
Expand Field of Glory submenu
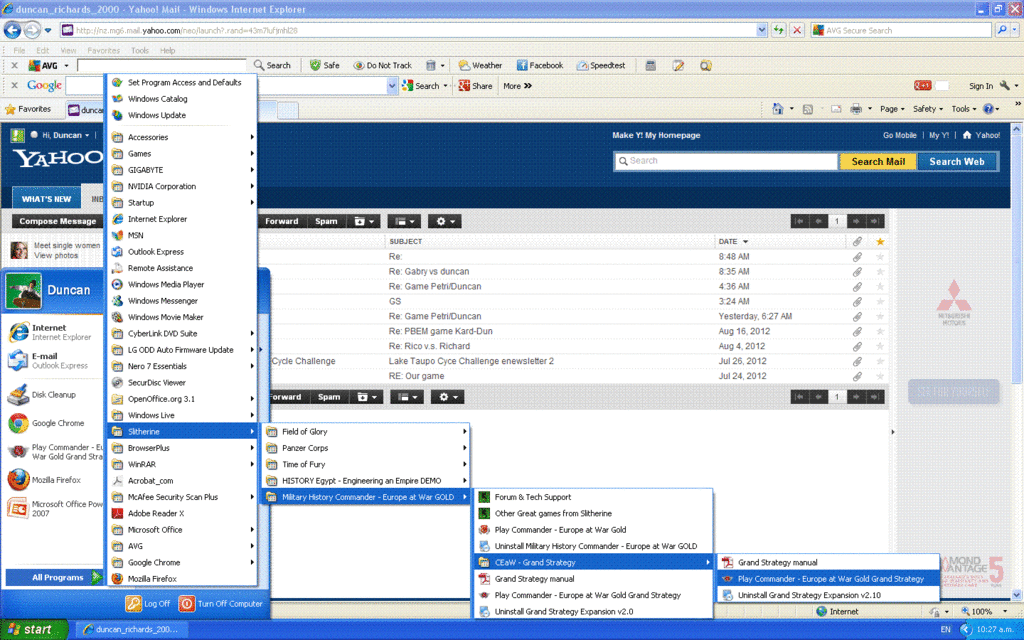(x=366, y=432)
